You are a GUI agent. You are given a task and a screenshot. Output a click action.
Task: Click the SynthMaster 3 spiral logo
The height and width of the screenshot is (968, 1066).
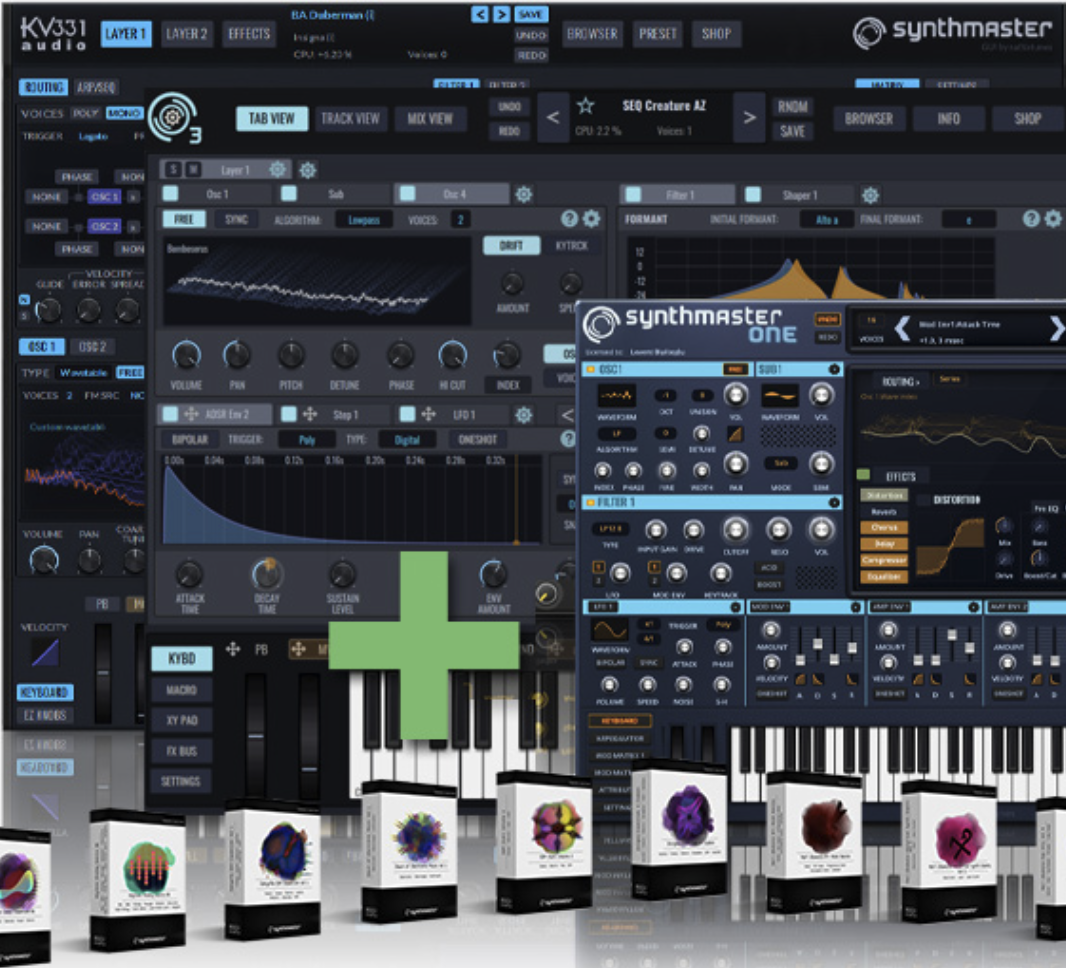pos(173,117)
